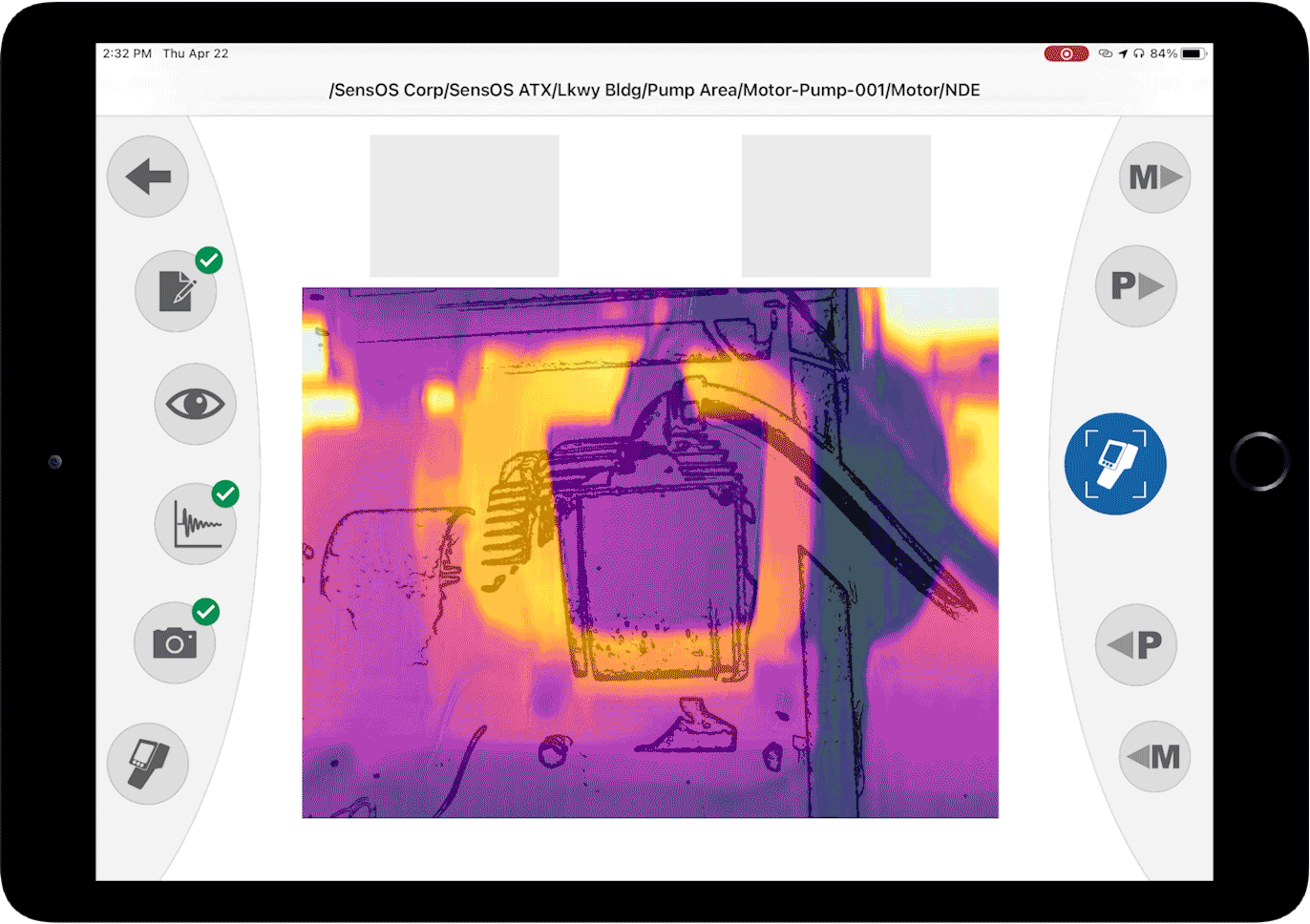
Task: Go to next point with P forward
Action: click(1136, 285)
